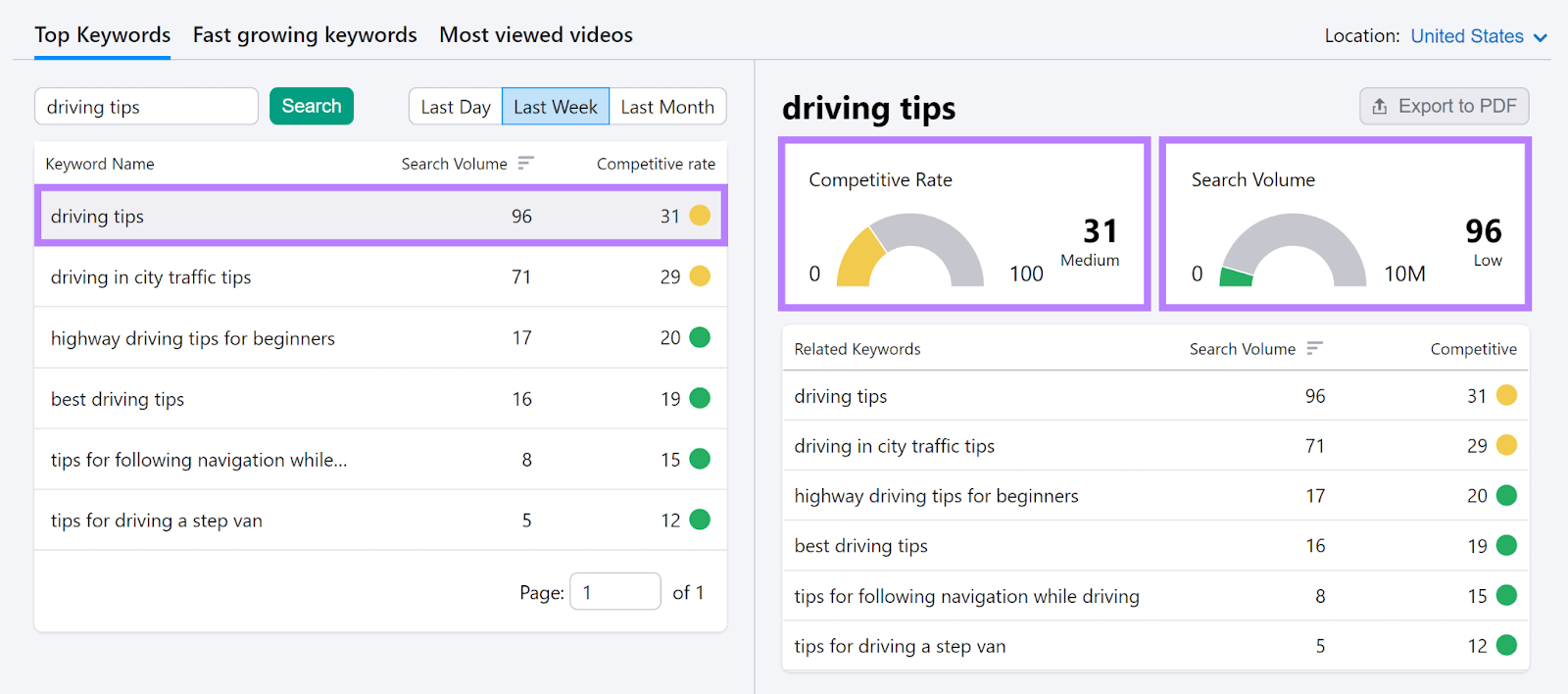Select 'tips for driving a step van' left row

380,520
